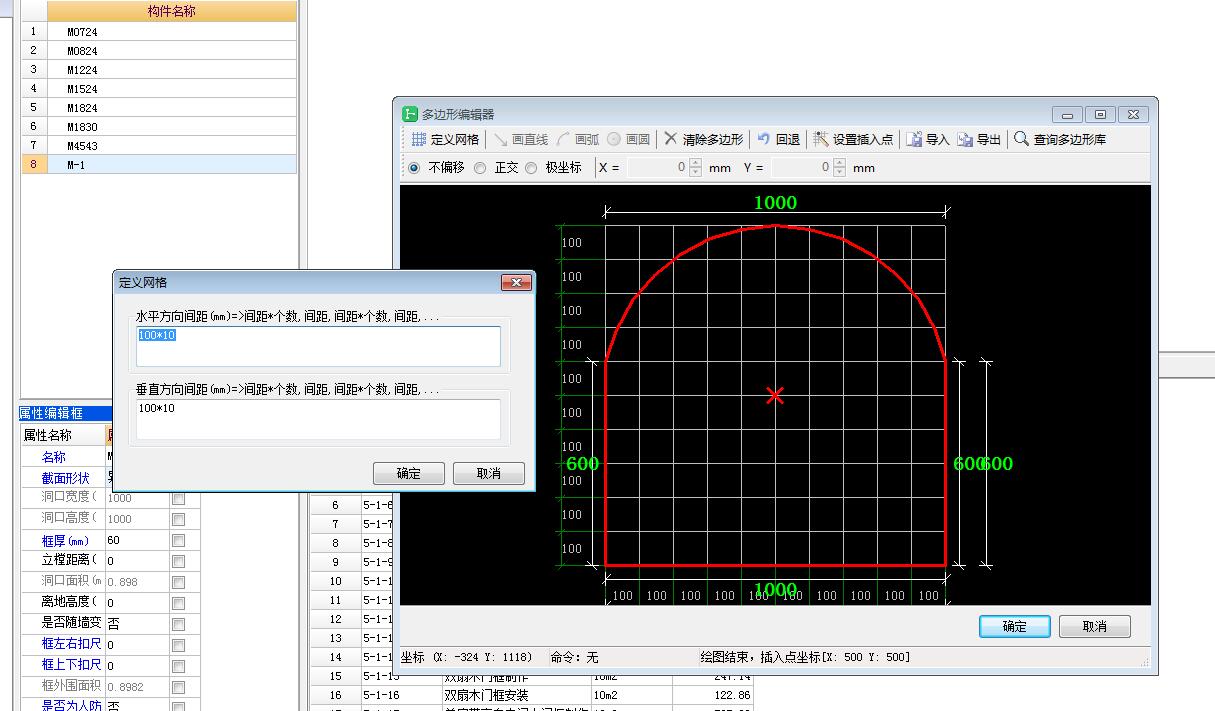Select the Draw Circle (画圆) tool
Viewport: 1215px width, 711px height.
tap(629, 139)
